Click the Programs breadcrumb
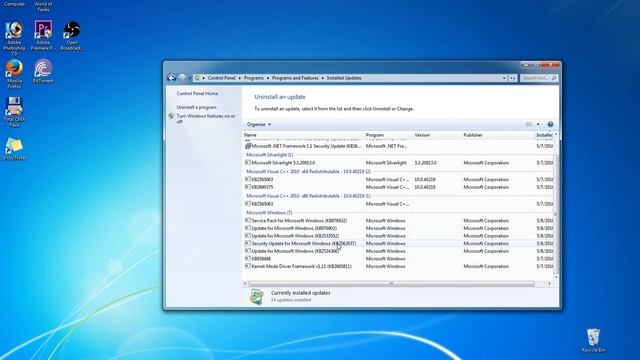 click(x=254, y=78)
